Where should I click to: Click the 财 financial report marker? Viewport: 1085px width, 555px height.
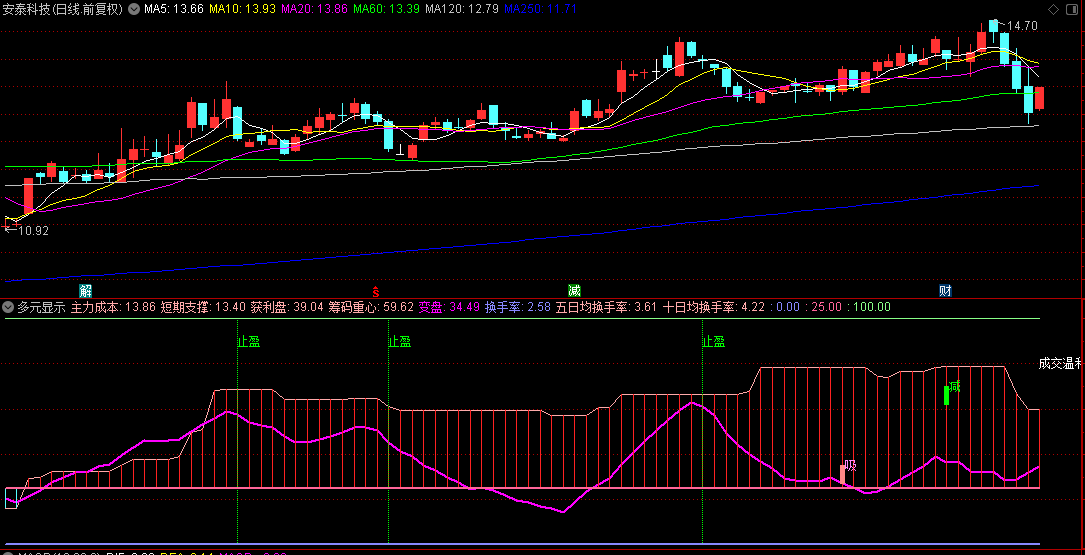point(945,290)
